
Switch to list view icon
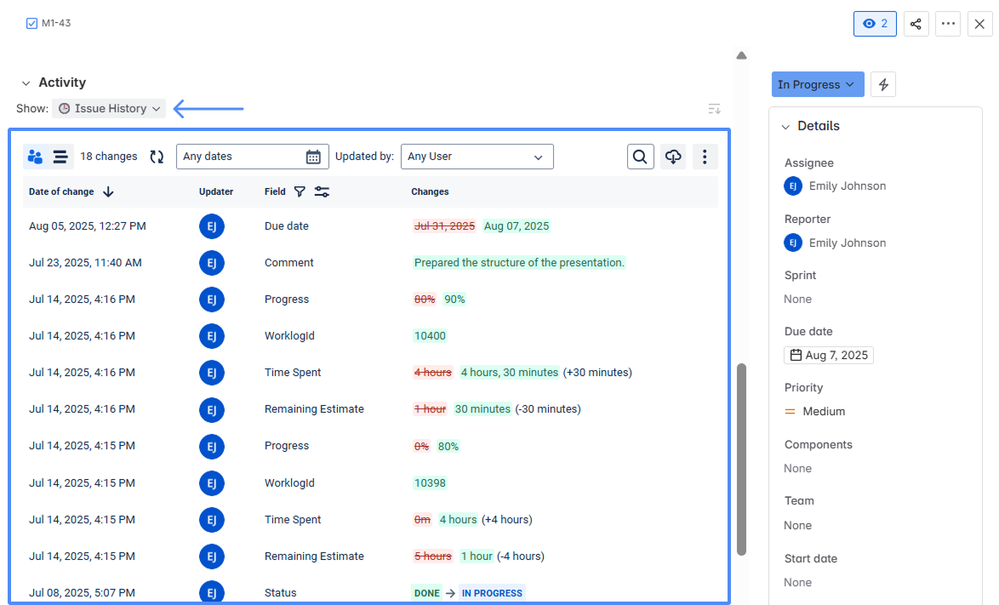(61, 157)
